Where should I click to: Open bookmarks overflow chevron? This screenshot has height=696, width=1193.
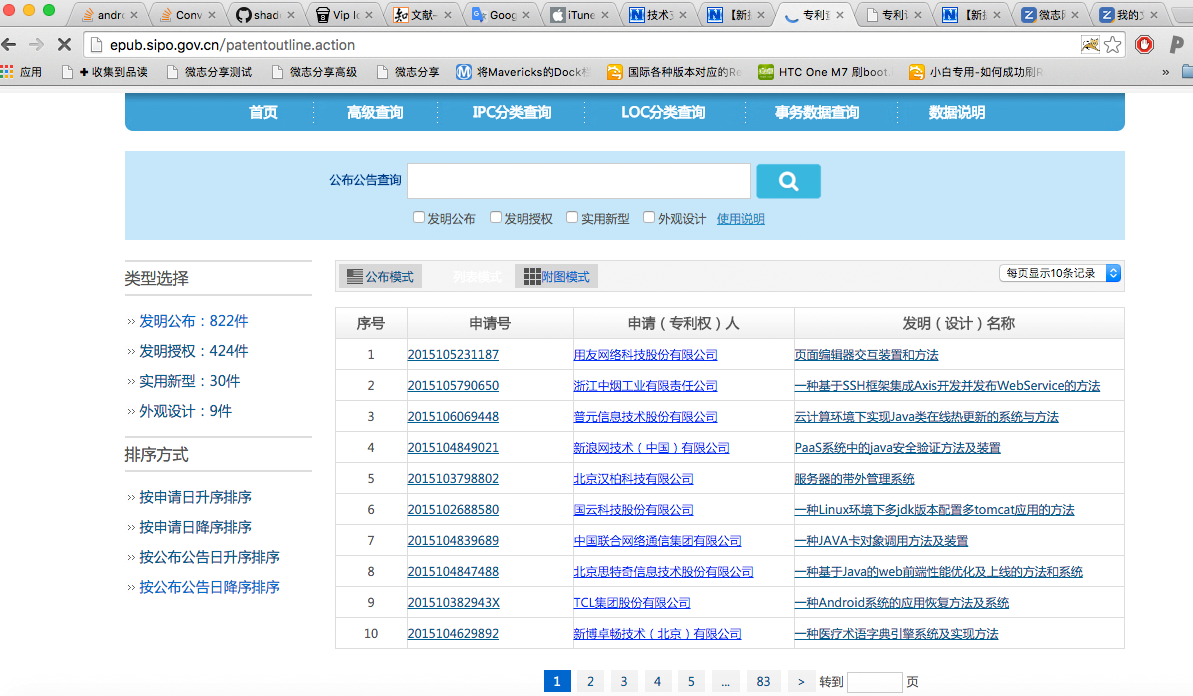(x=1165, y=72)
